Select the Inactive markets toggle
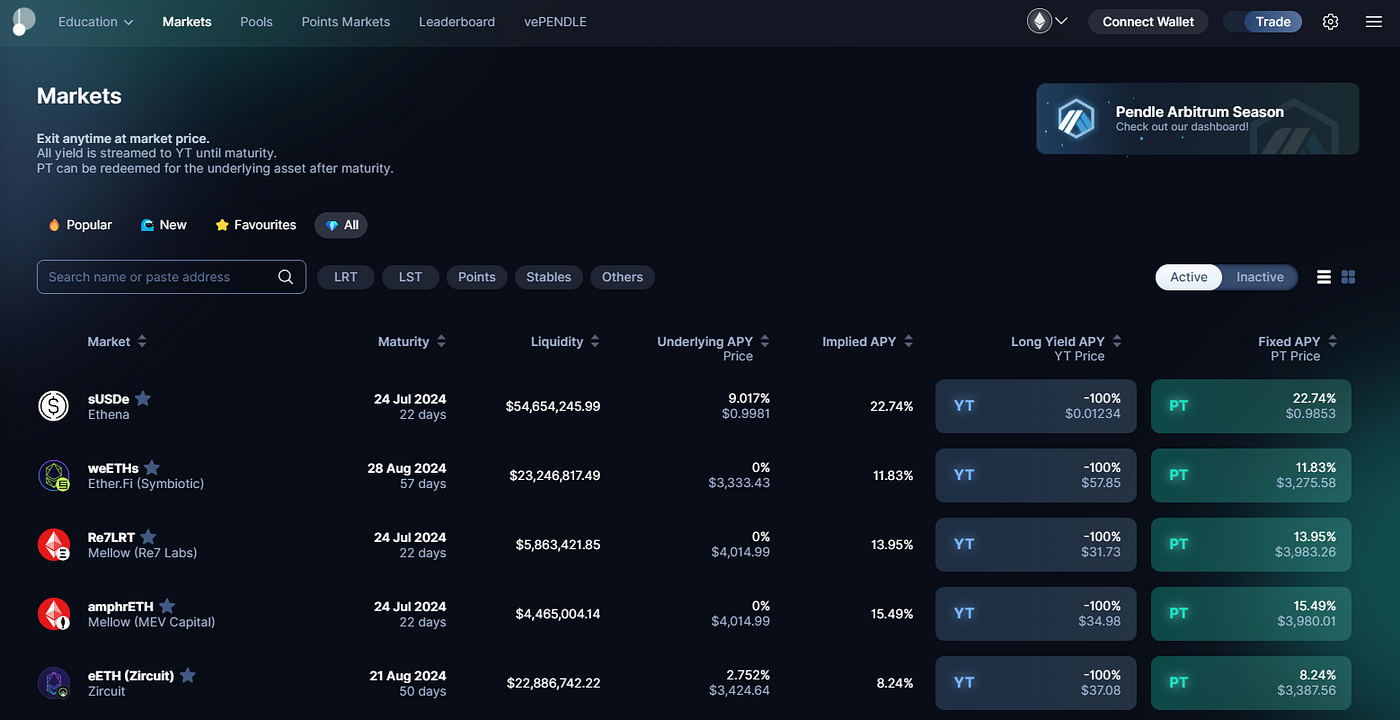Screen dimensions: 1400x720 coord(1260,277)
